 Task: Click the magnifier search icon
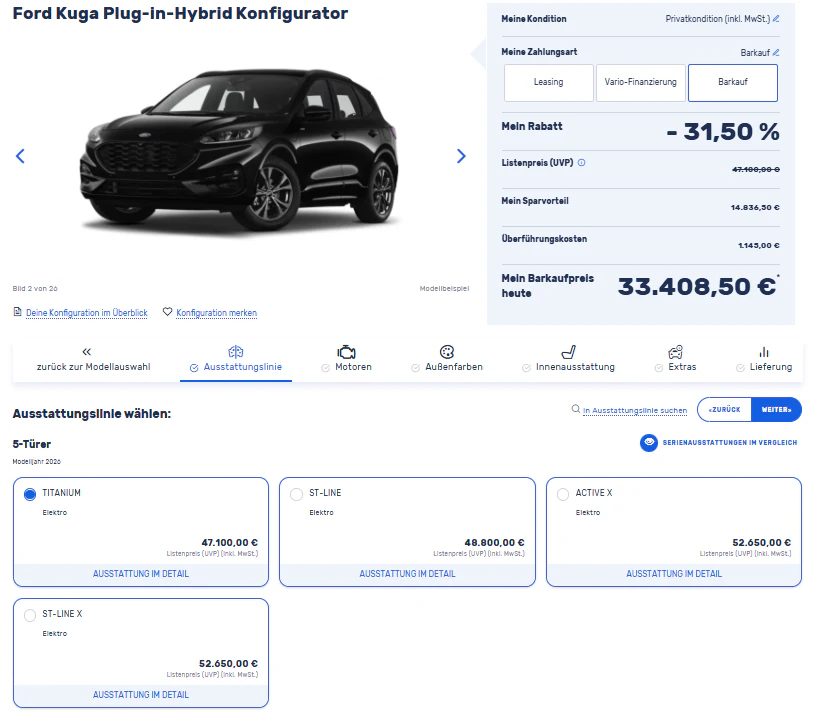[576, 409]
